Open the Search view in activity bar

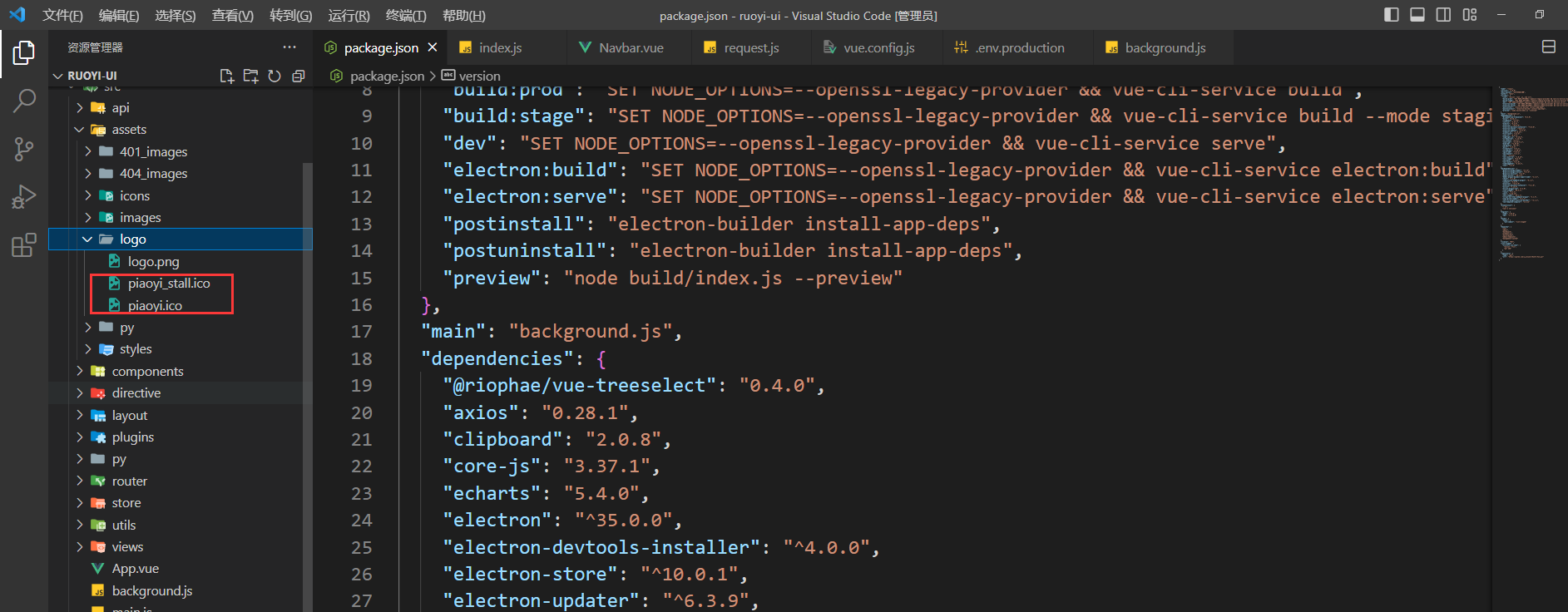(x=24, y=101)
